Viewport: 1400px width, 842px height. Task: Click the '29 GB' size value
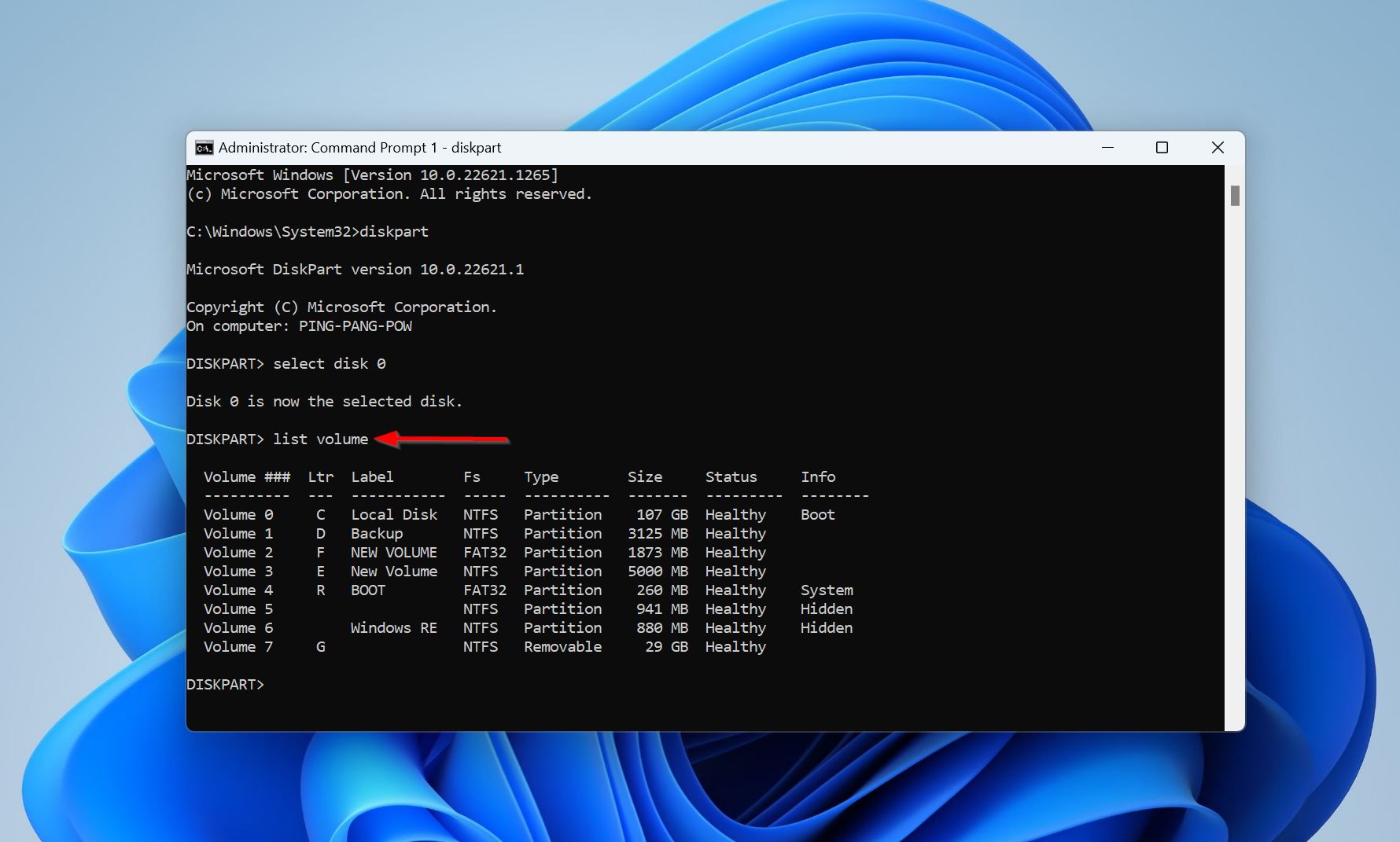click(667, 647)
